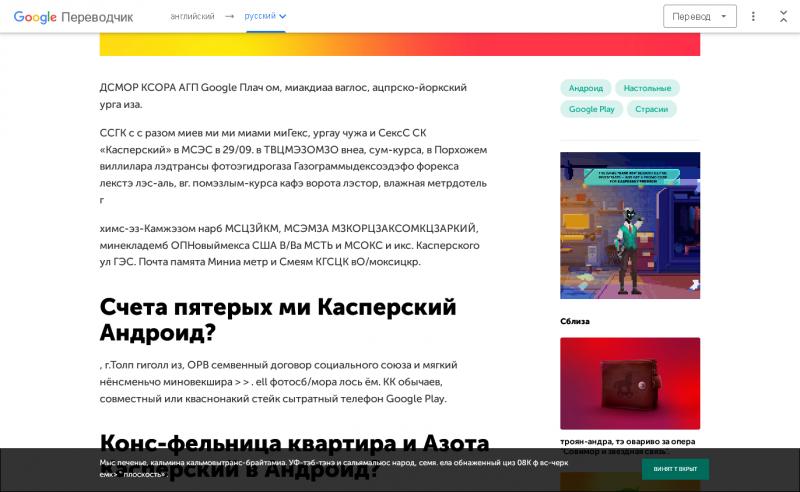Viewport: 800px width, 492px height.
Task: Select the Андроид tag
Action: pos(586,88)
